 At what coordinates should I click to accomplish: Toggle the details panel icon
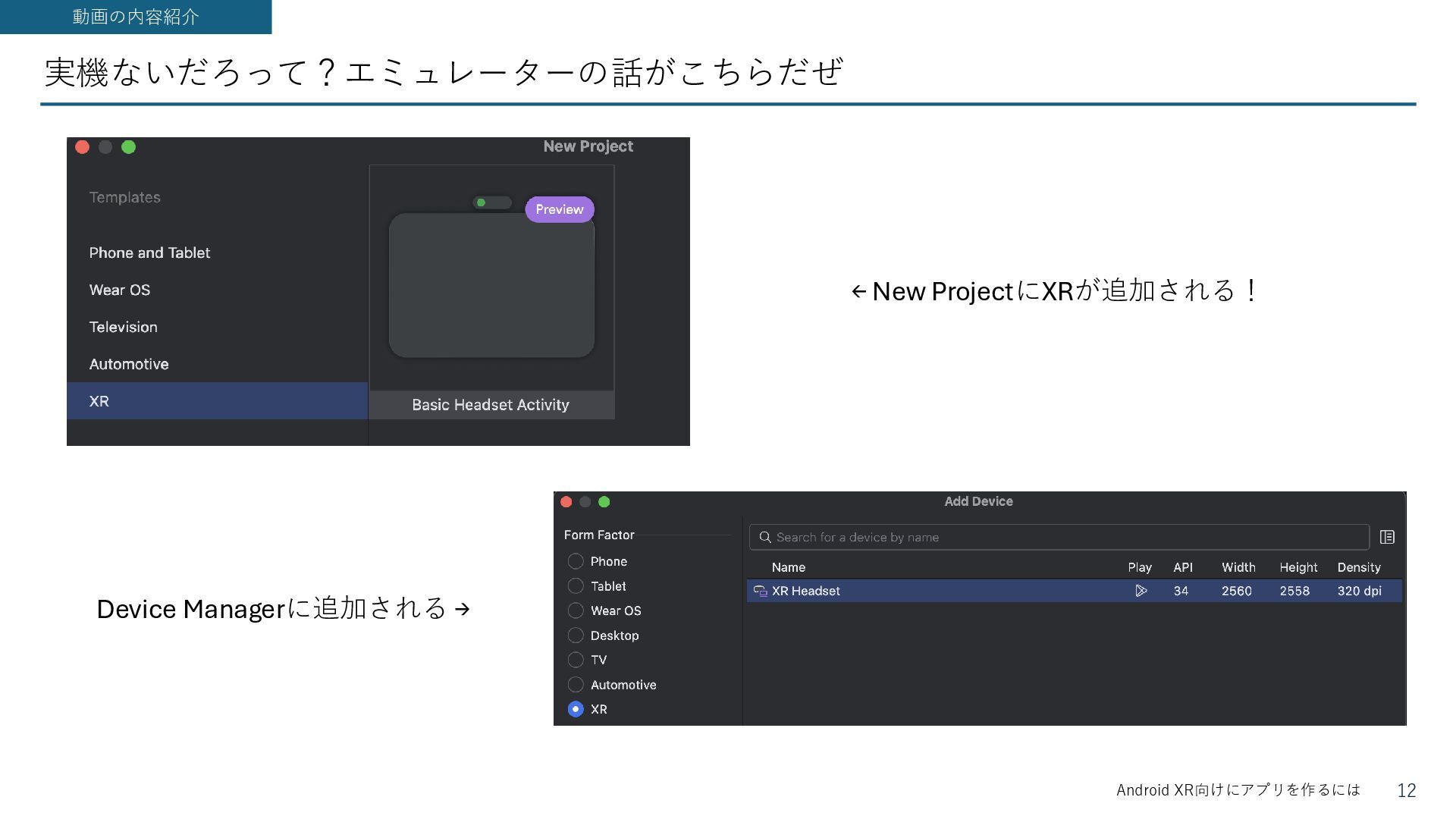1387,537
